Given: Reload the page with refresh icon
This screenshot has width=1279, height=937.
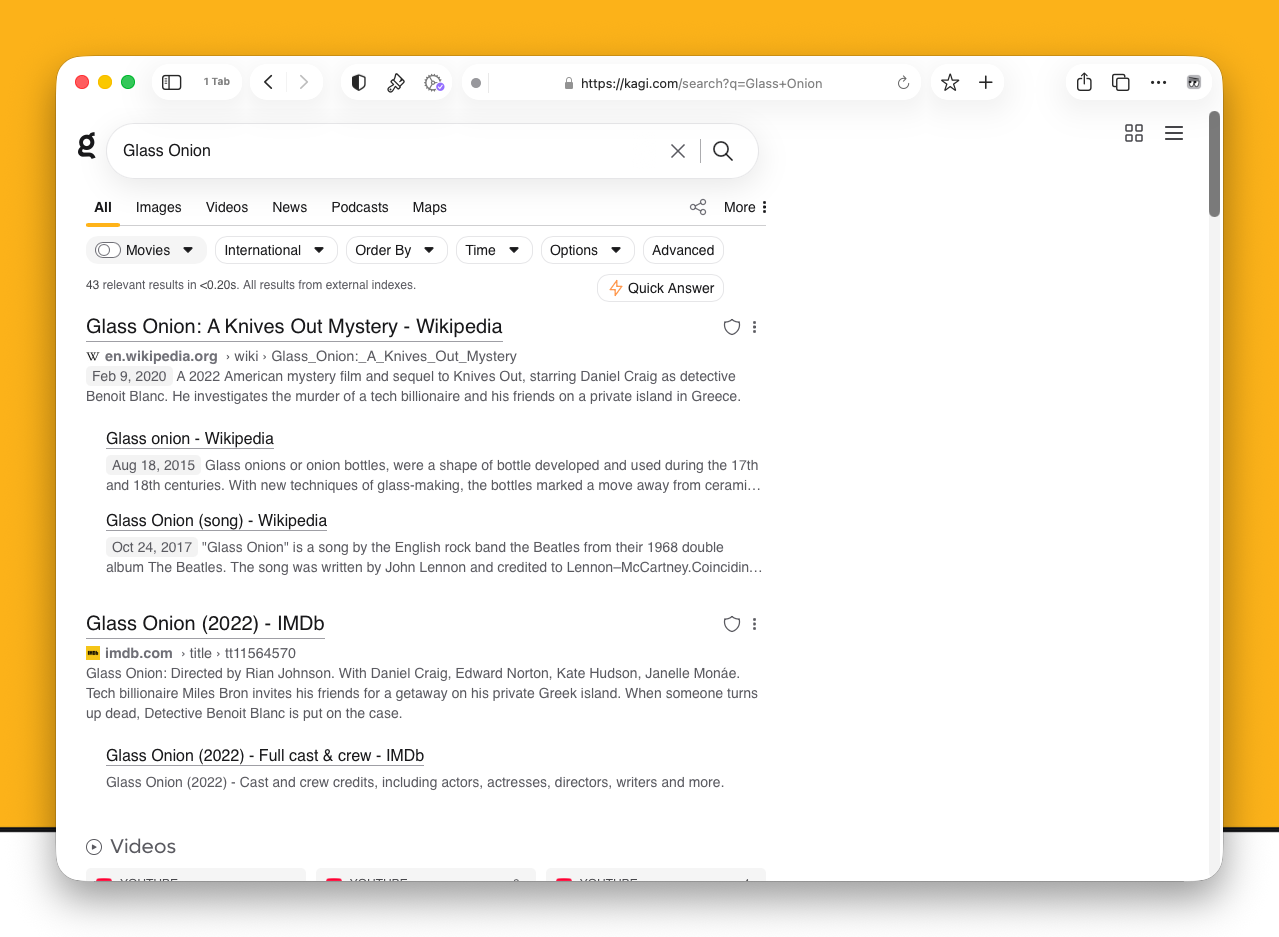Looking at the screenshot, I should coord(903,83).
